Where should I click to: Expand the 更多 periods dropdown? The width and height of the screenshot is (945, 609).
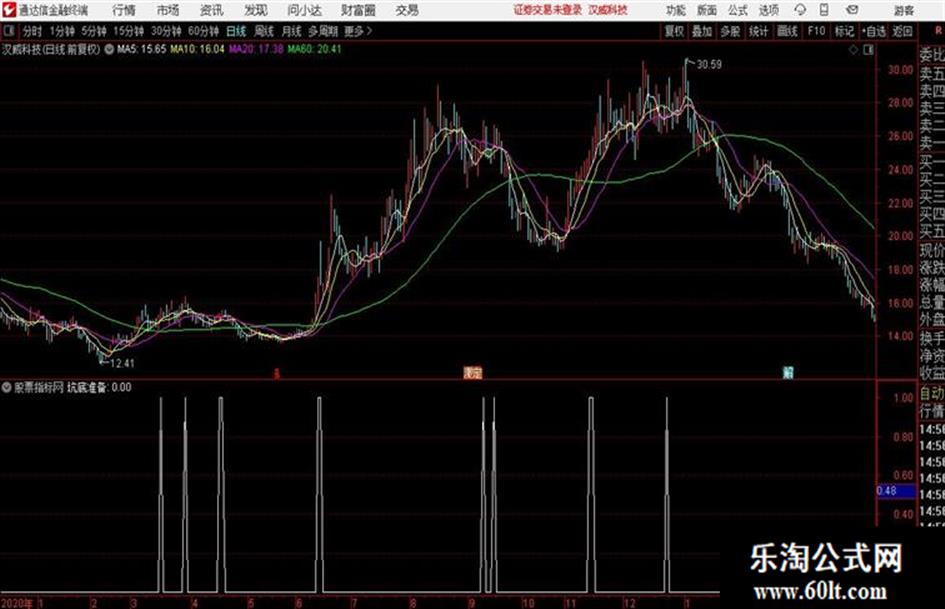pyautogui.click(x=358, y=31)
